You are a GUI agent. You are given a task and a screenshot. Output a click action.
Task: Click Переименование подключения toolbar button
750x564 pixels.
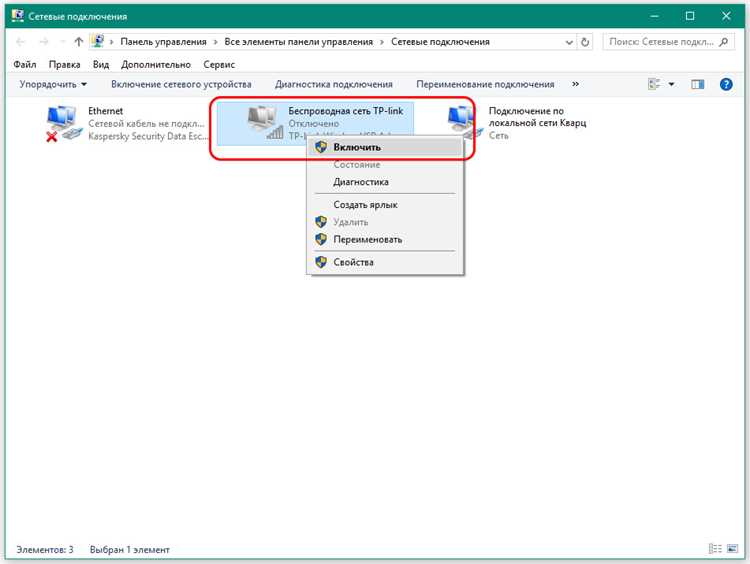click(x=485, y=84)
